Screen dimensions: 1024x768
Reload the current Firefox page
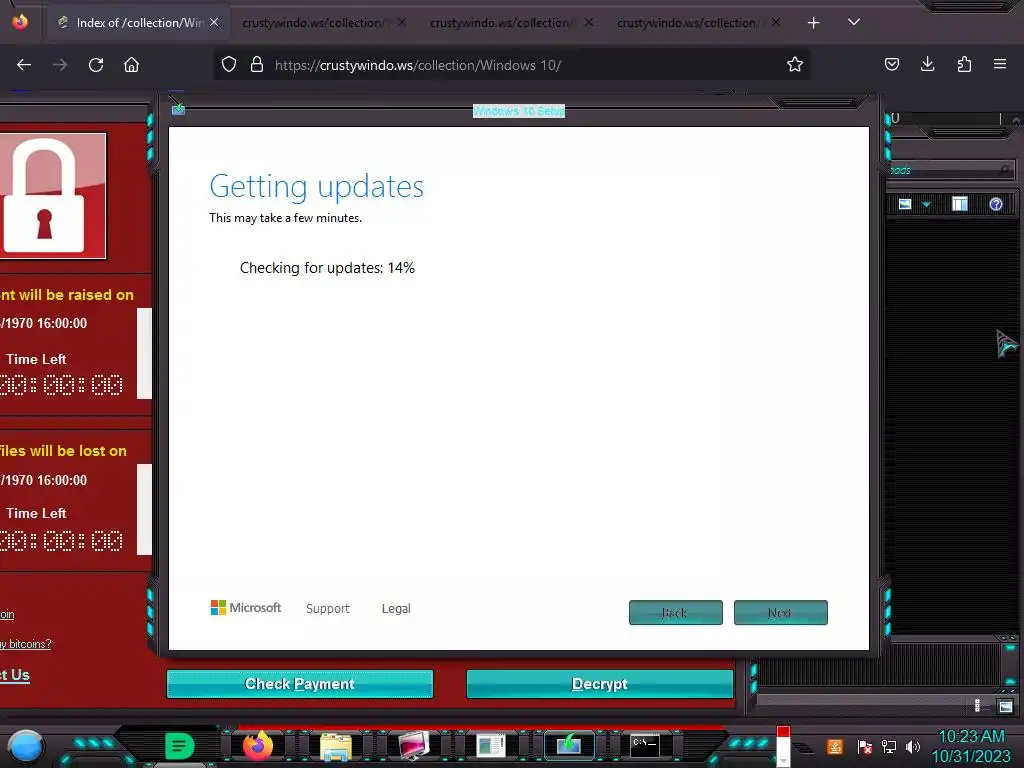(x=96, y=65)
